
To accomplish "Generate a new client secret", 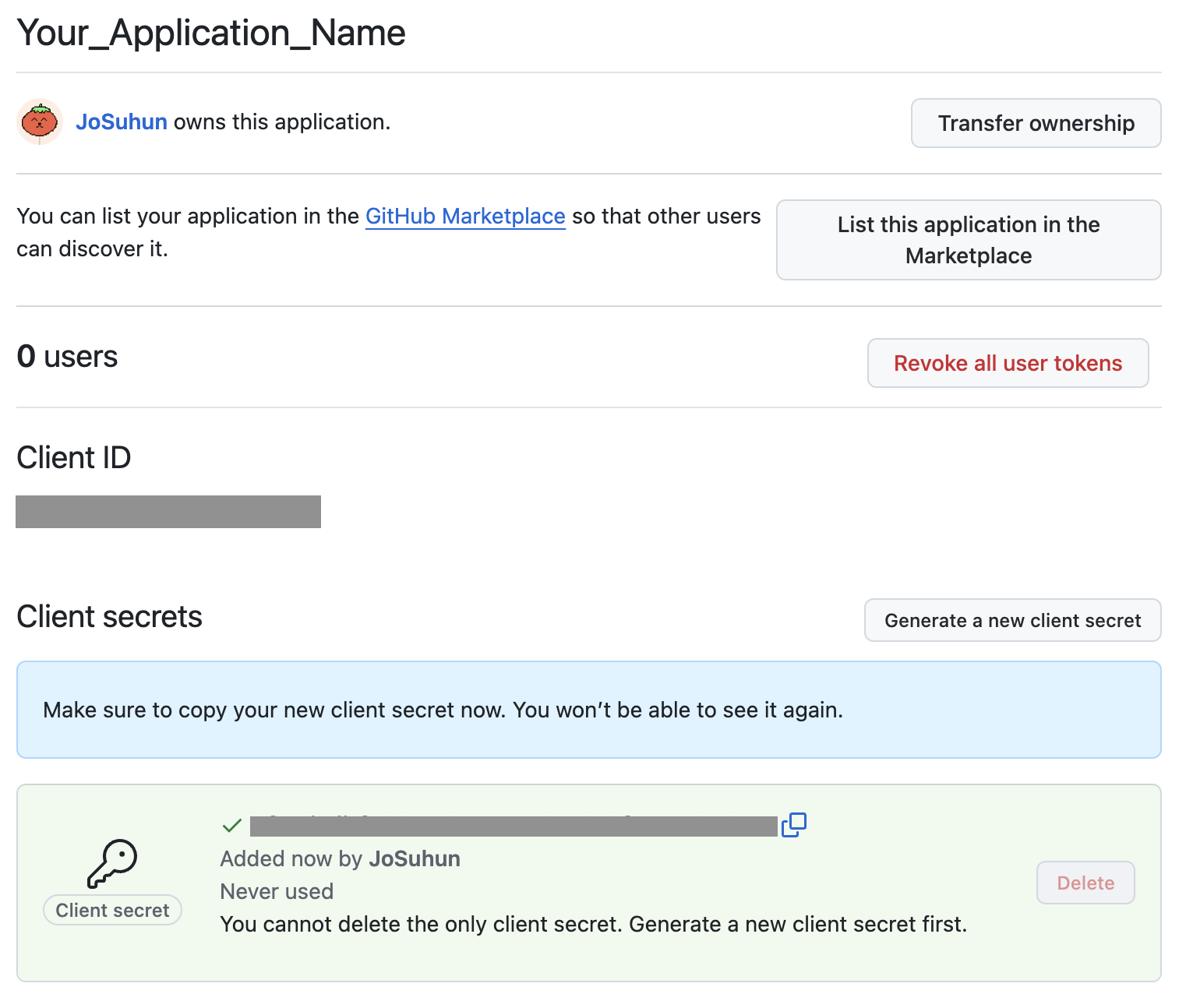I will tap(1012, 620).
